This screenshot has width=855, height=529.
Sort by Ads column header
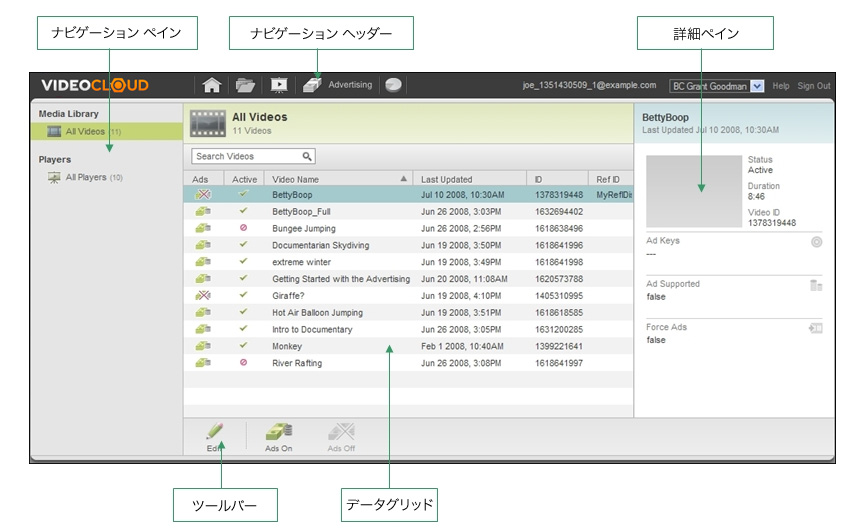pyautogui.click(x=203, y=179)
